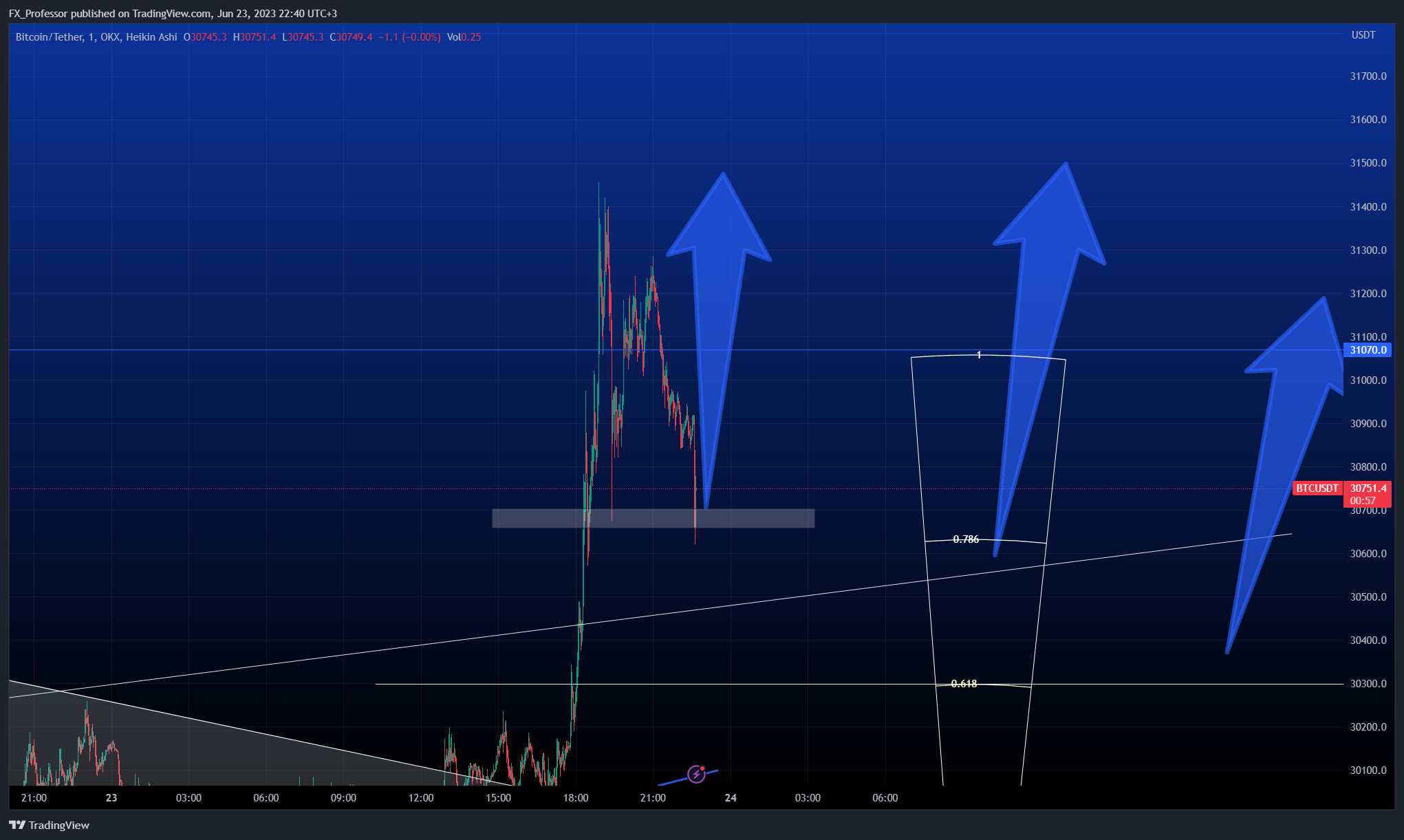Viewport: 1404px width, 840px height.
Task: Click the purple lightning event icon
Action: click(697, 774)
